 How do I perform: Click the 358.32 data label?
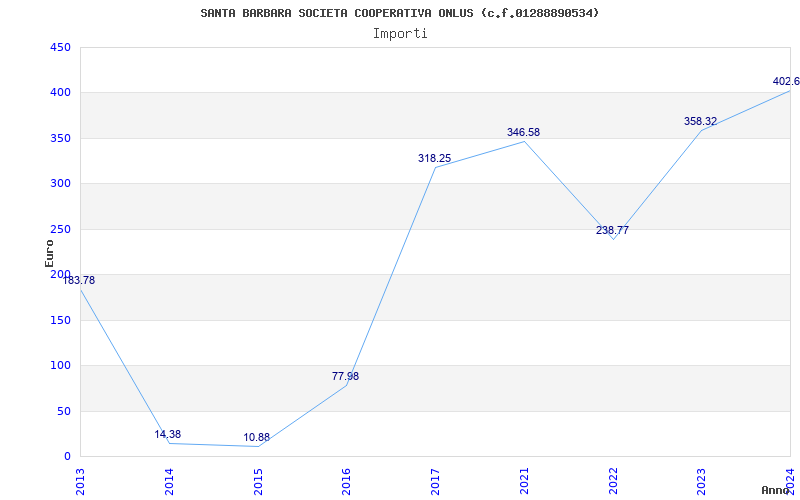[x=701, y=121]
